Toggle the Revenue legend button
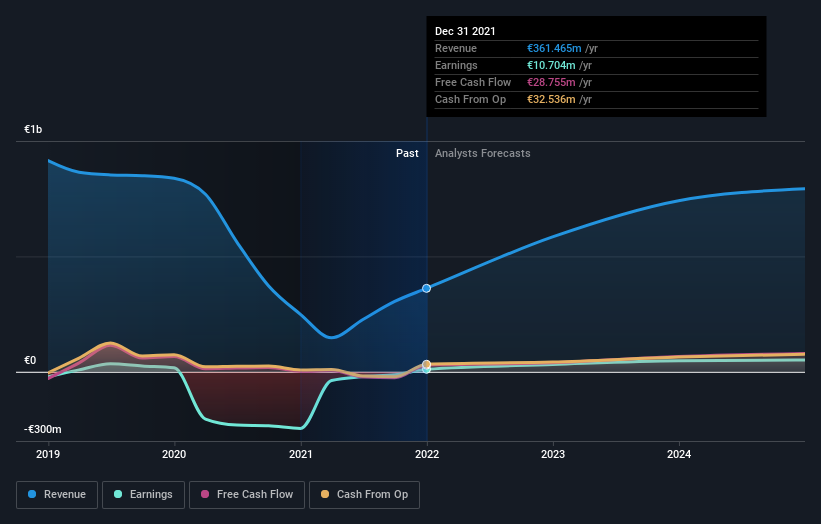Viewport: 821px width, 524px height. coord(57,495)
